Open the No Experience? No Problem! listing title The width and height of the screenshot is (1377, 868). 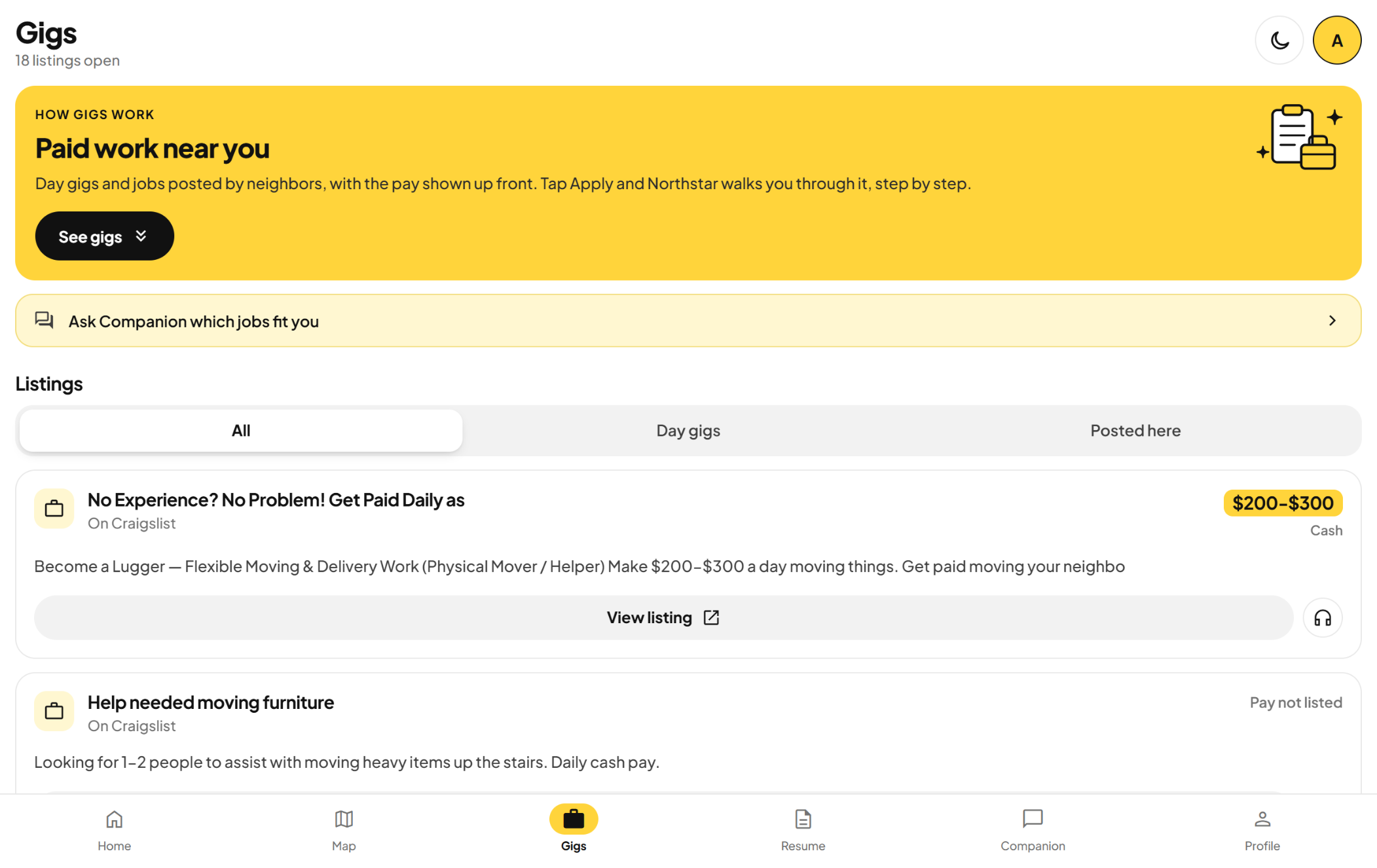point(276,500)
